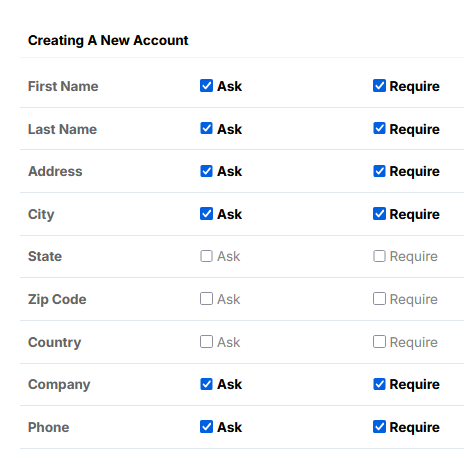The width and height of the screenshot is (464, 466).
Task: Uncheck Company Ask checkbox
Action: click(206, 384)
